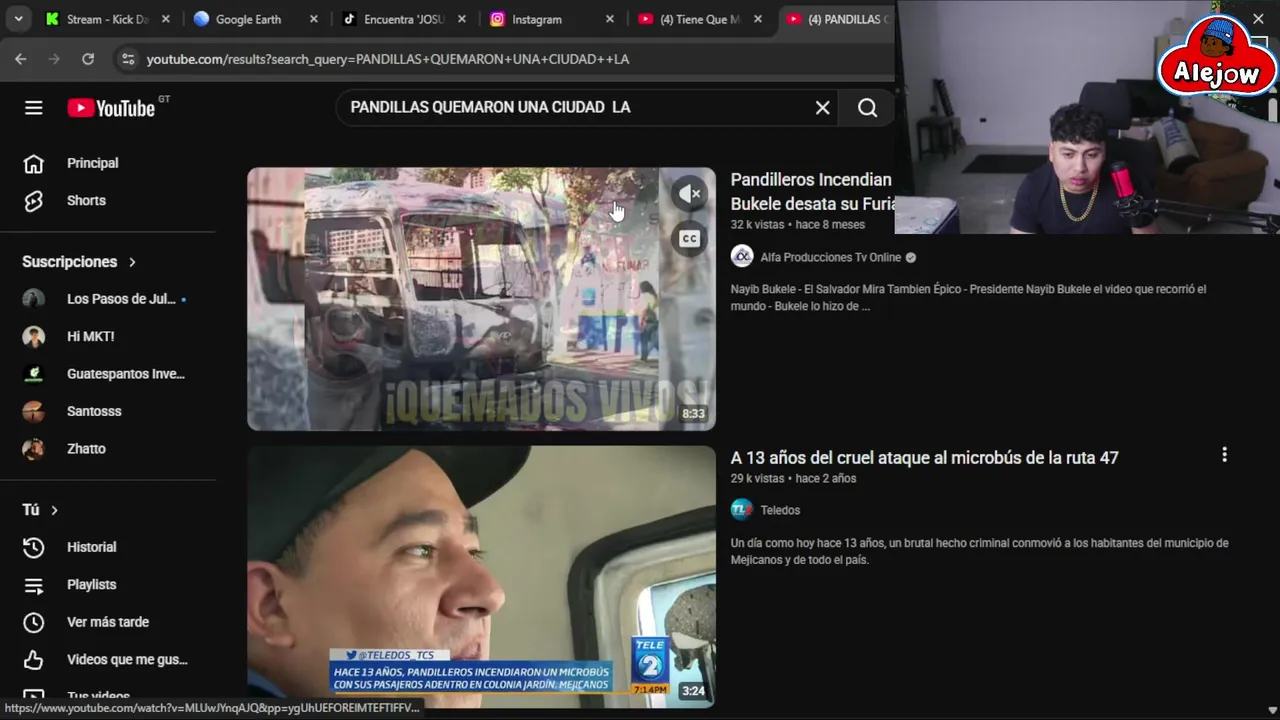Clear the search query with the X
This screenshot has height=720, width=1280.
[x=822, y=108]
